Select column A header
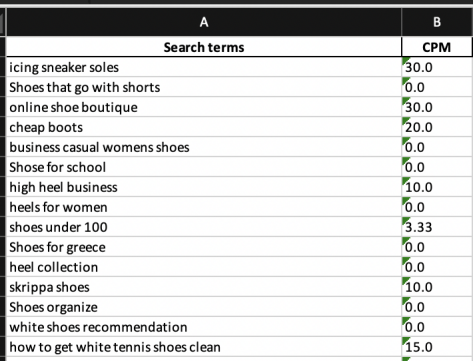 (204, 22)
